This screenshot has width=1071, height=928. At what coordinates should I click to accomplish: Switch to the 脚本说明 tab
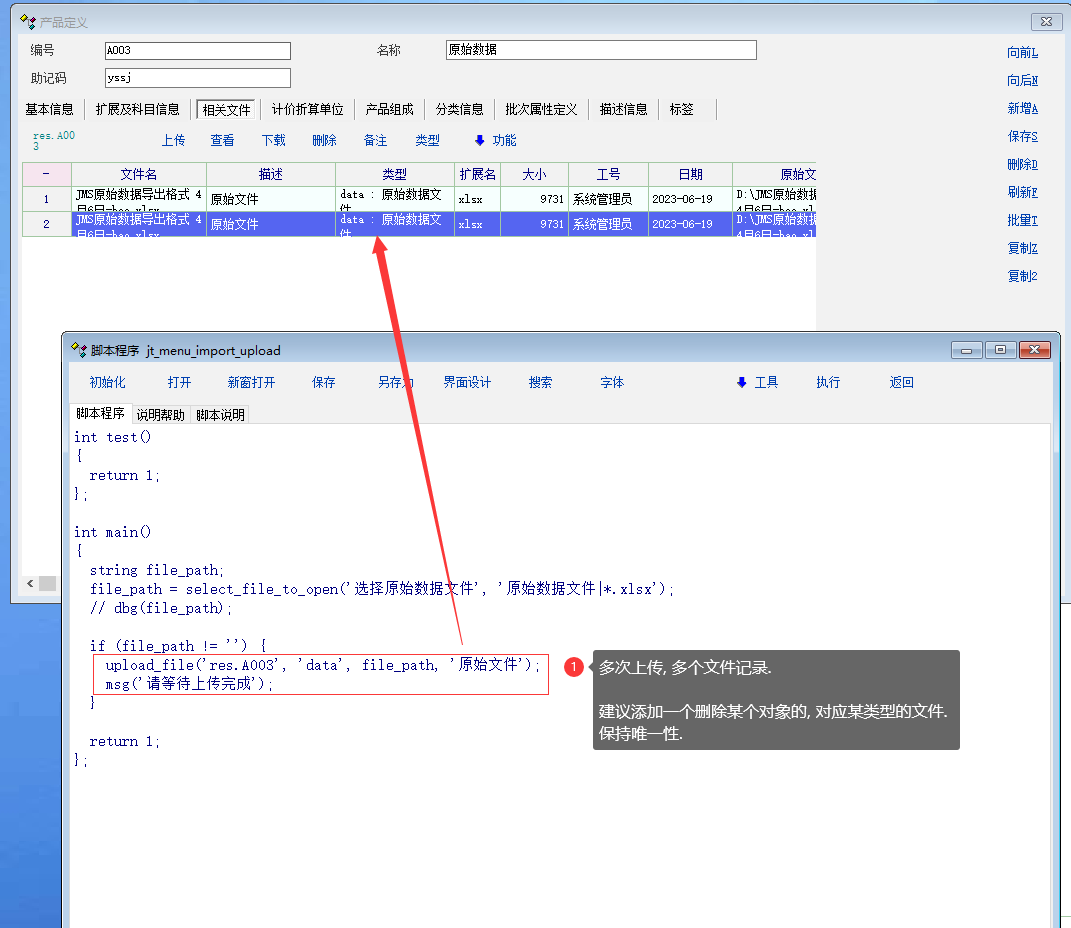(x=220, y=414)
